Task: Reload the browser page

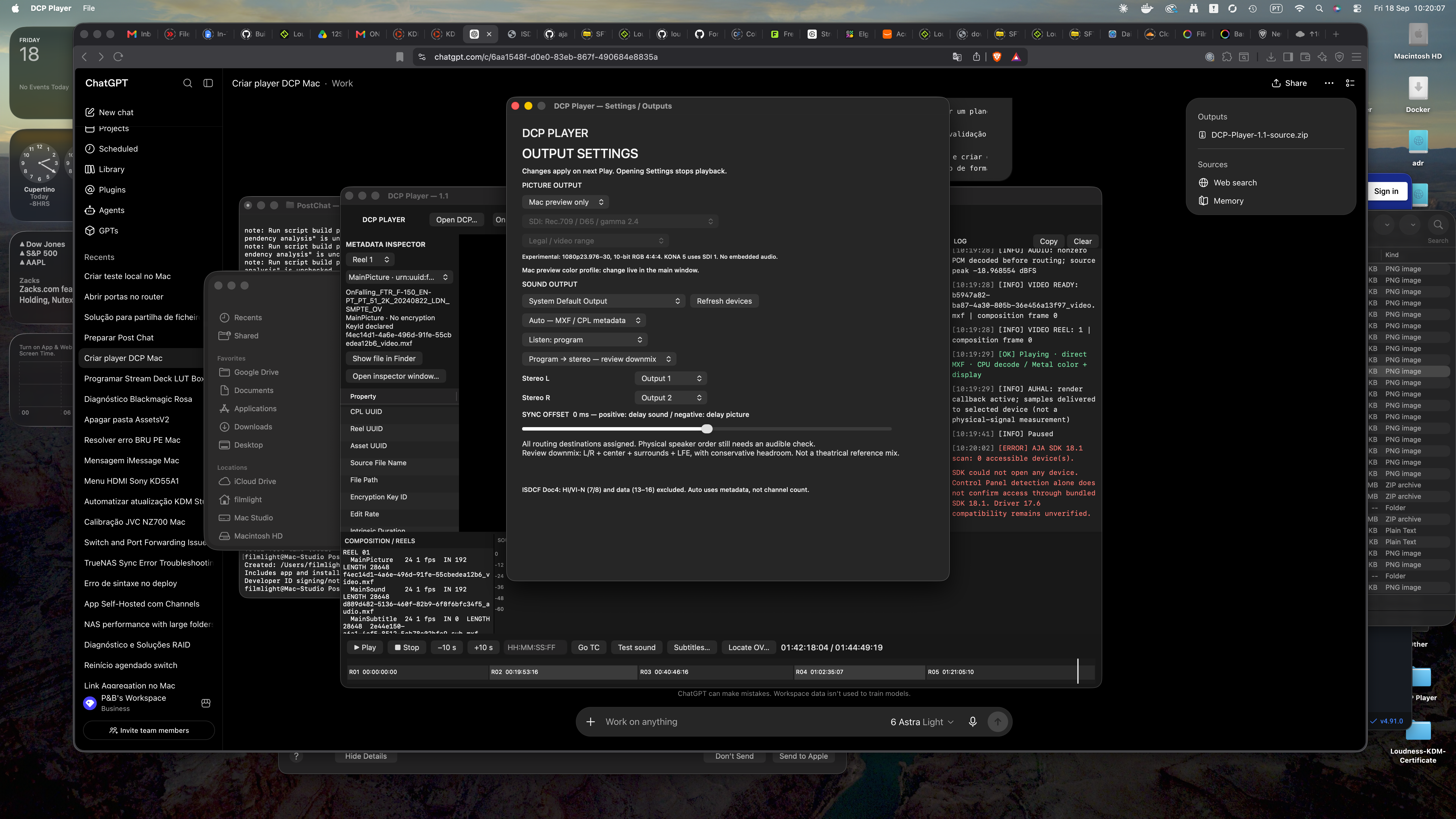Action: [x=118, y=57]
